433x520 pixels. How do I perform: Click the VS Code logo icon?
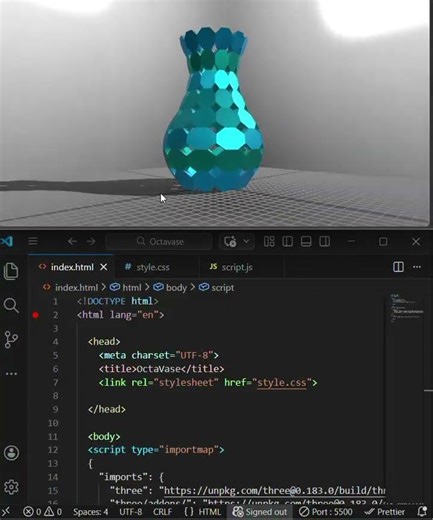click(x=7, y=241)
